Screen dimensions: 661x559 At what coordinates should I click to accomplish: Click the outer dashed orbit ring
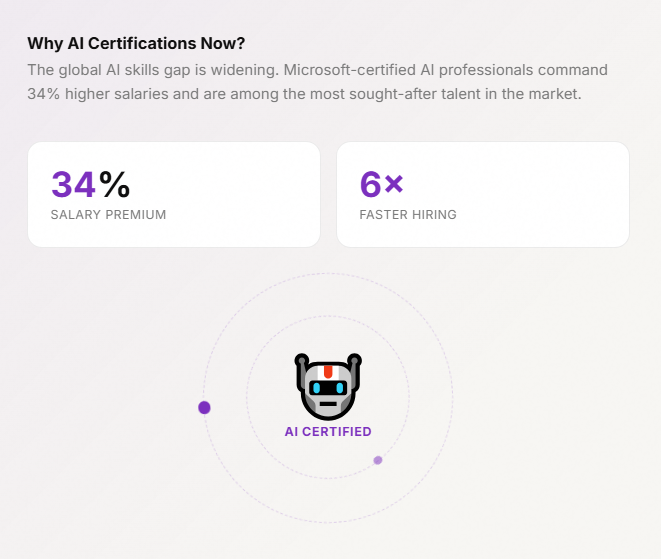(x=328, y=274)
